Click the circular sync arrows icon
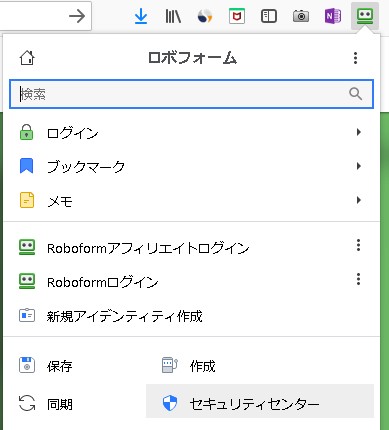 [x=27, y=403]
